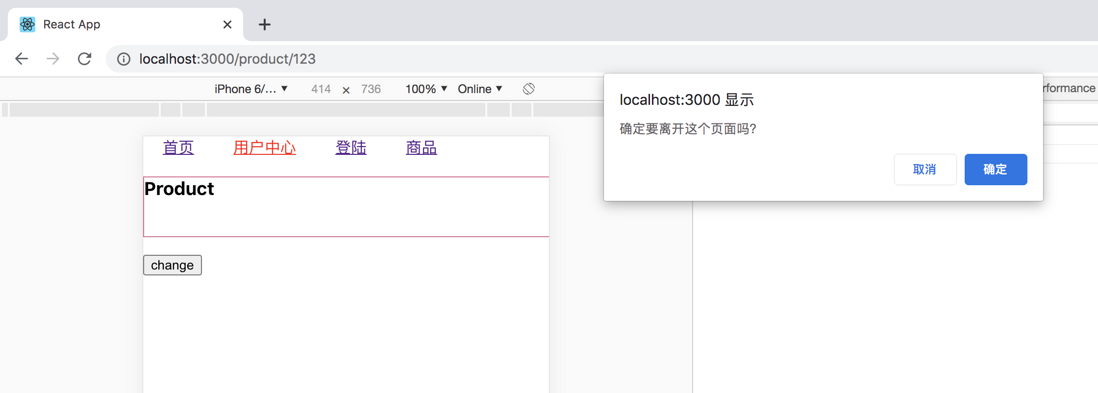This screenshot has width=1098, height=393.
Task: Switch to the Performance DevTools tab
Action: (1068, 88)
